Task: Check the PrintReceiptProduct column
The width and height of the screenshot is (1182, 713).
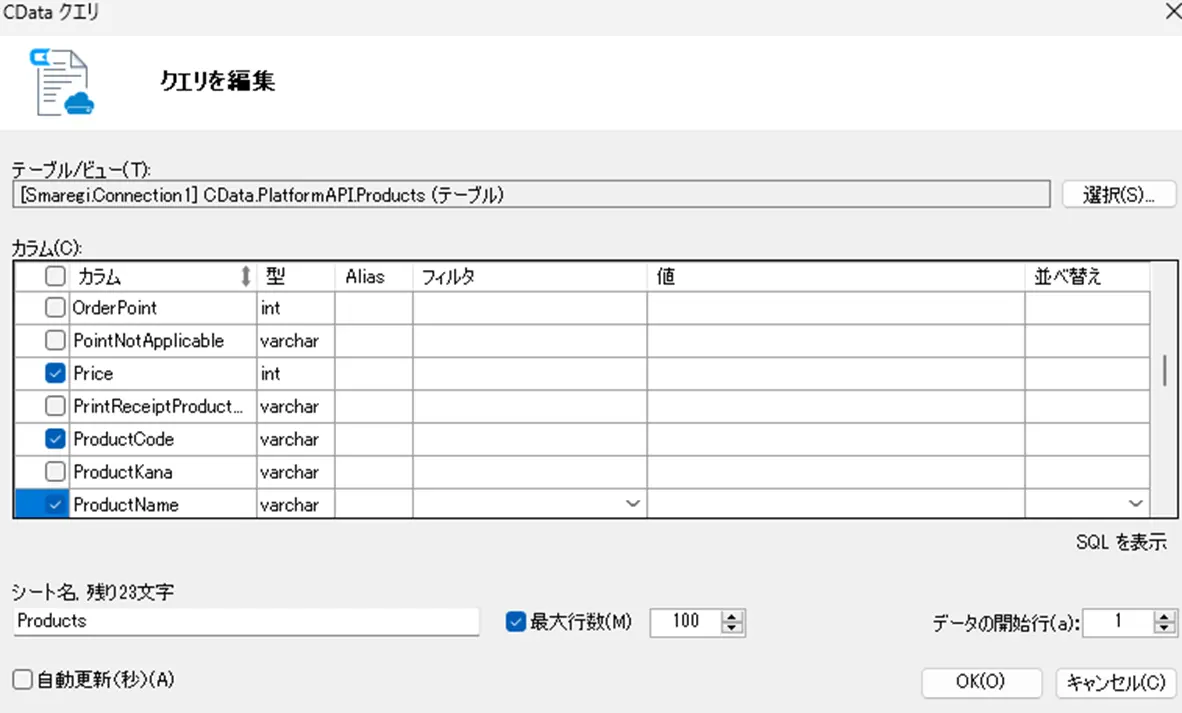Action: click(56, 406)
